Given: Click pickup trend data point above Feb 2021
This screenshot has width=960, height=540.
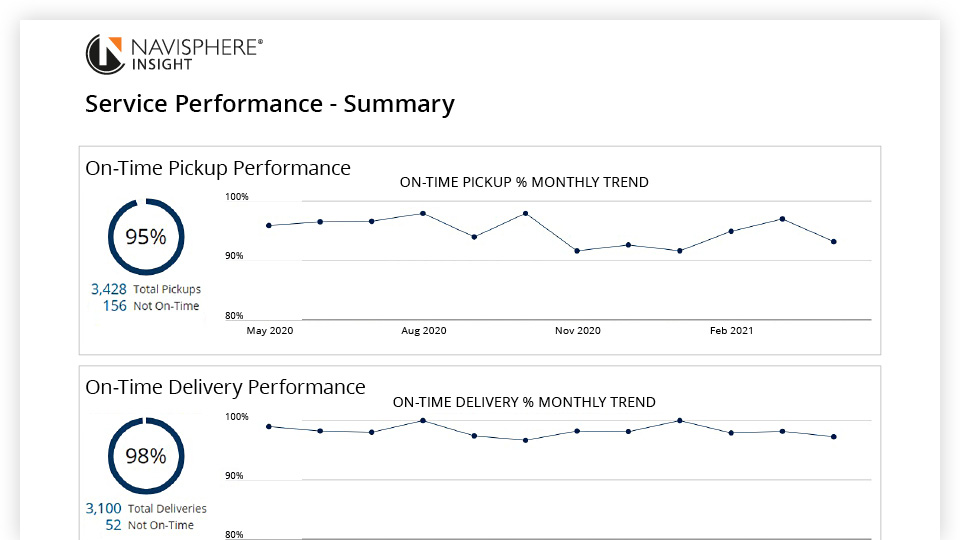Looking at the screenshot, I should (731, 231).
